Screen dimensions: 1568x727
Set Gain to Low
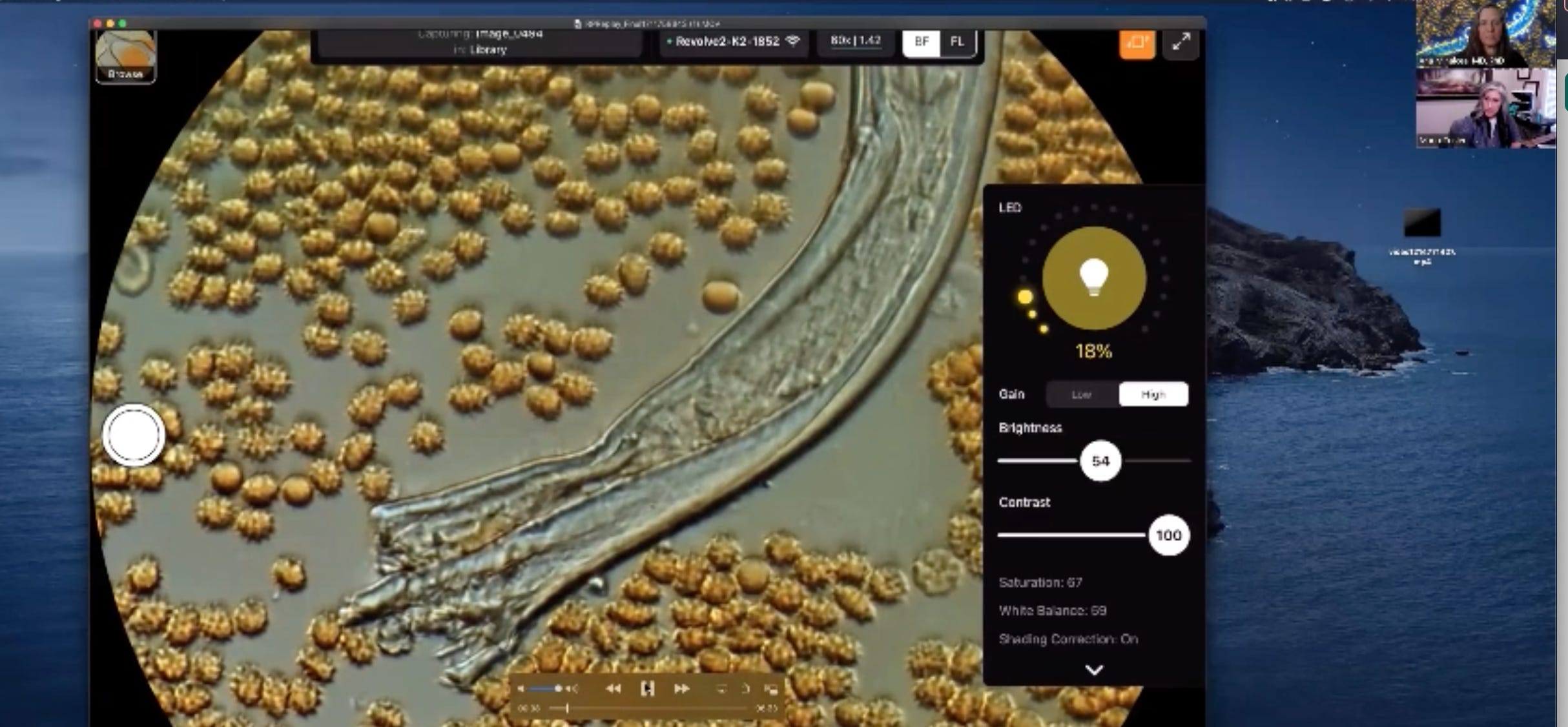1082,394
